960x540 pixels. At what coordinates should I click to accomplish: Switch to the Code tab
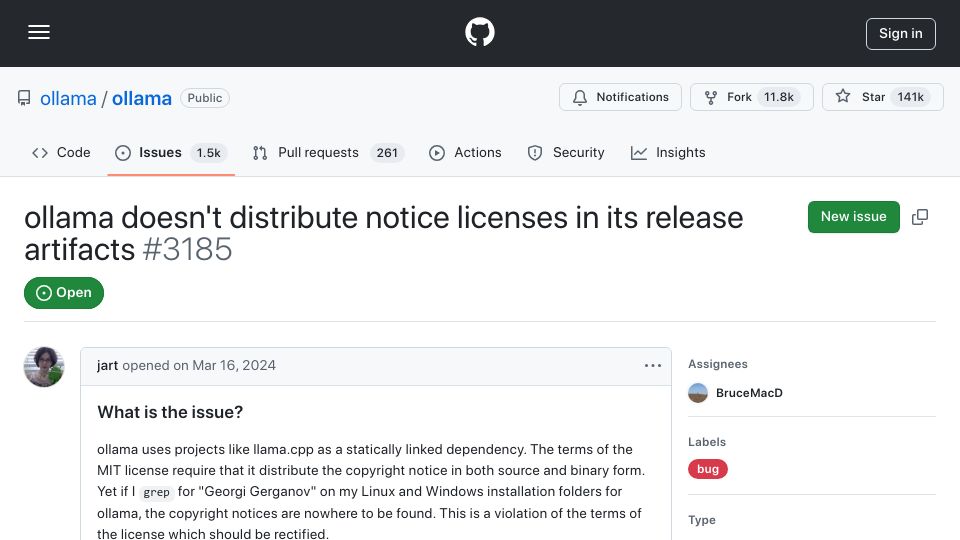pyautogui.click(x=61, y=152)
